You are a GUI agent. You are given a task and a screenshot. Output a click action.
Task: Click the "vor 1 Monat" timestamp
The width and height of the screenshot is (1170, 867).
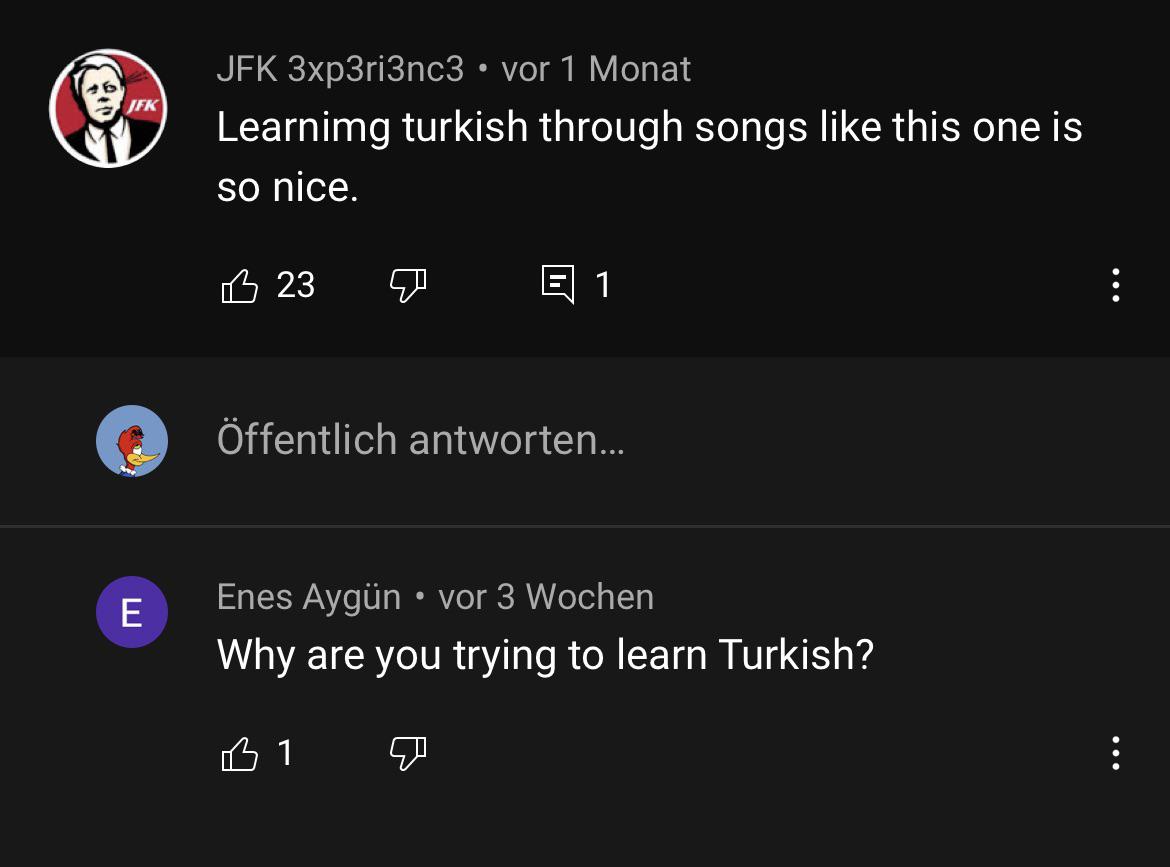point(596,69)
